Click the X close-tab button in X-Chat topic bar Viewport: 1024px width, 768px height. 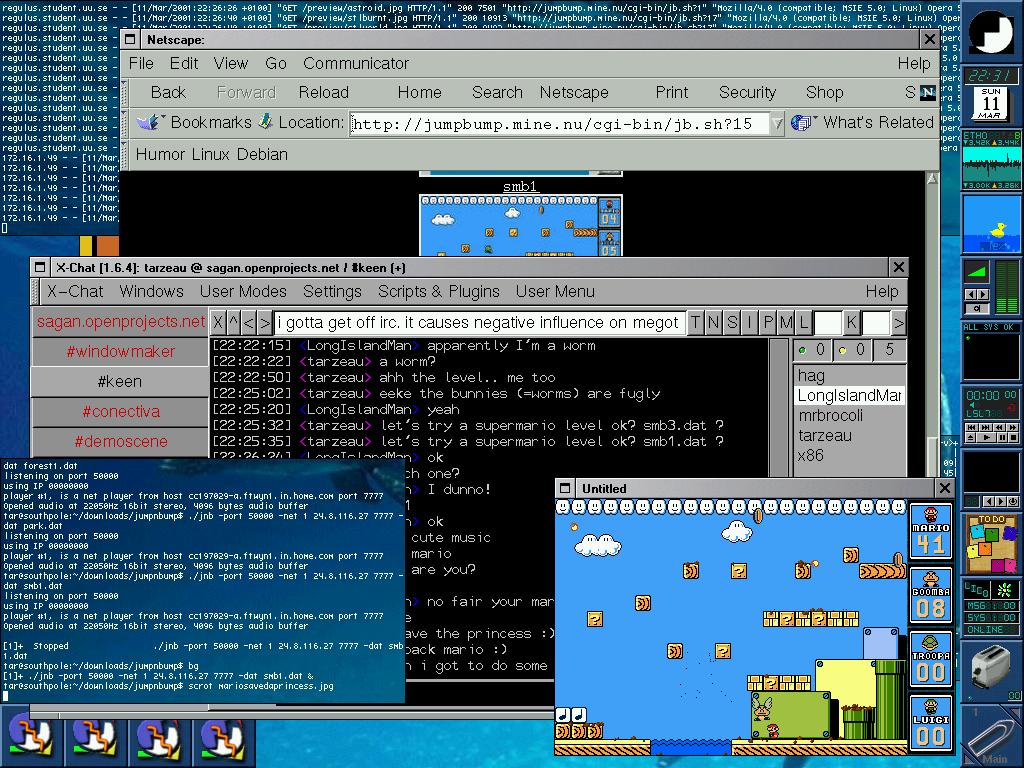tap(217, 323)
